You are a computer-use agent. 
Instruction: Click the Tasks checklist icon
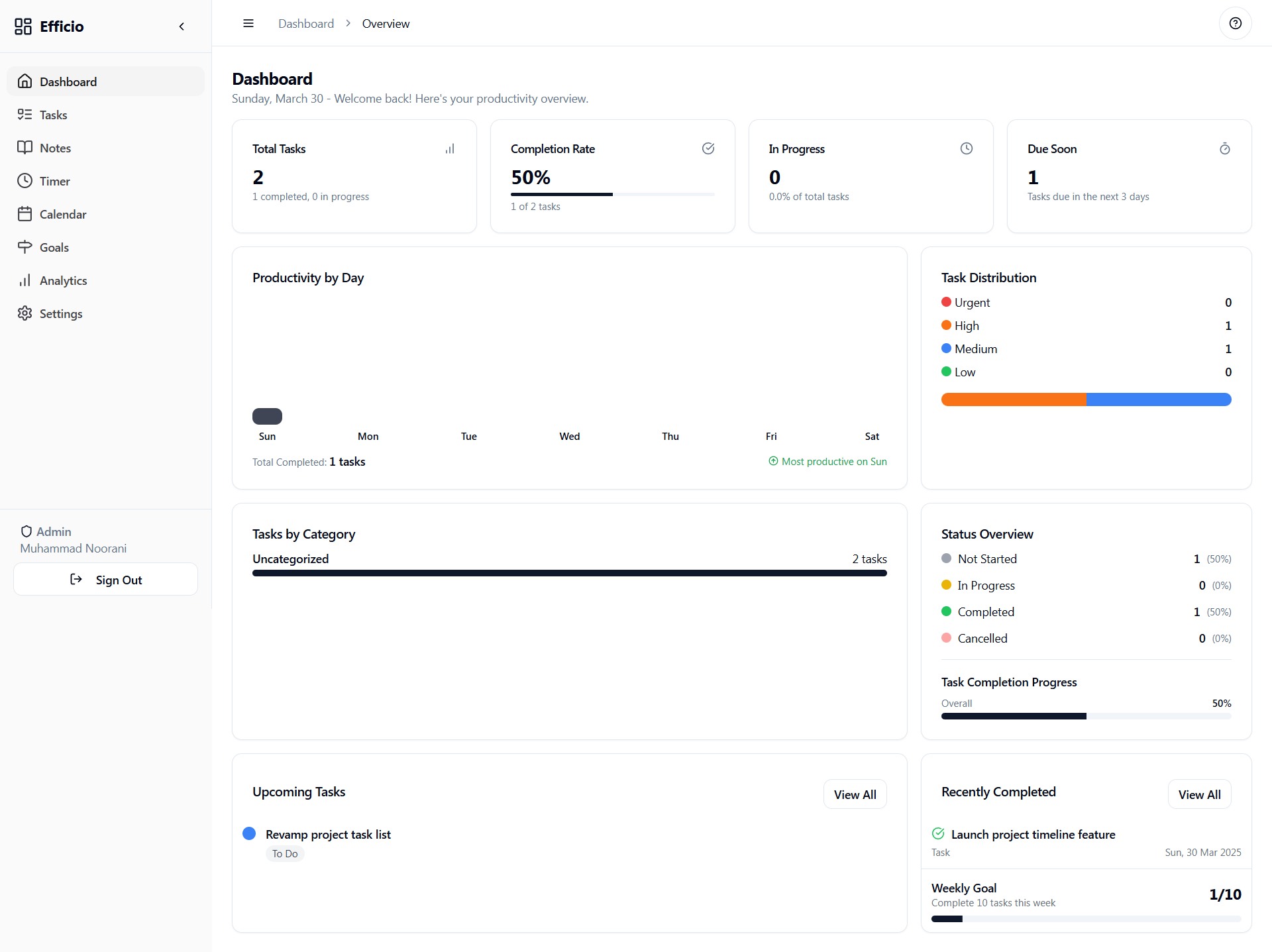pyautogui.click(x=25, y=114)
